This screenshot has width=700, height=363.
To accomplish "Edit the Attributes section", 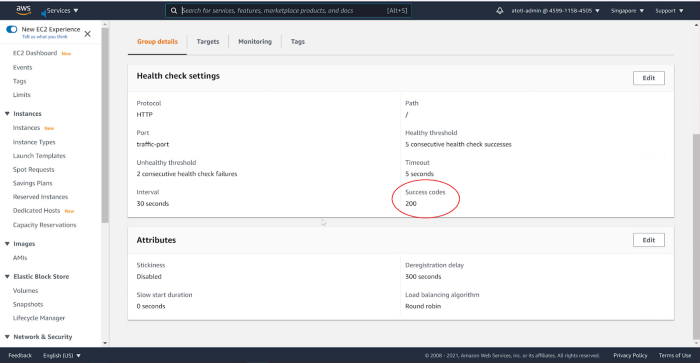I will (649, 240).
